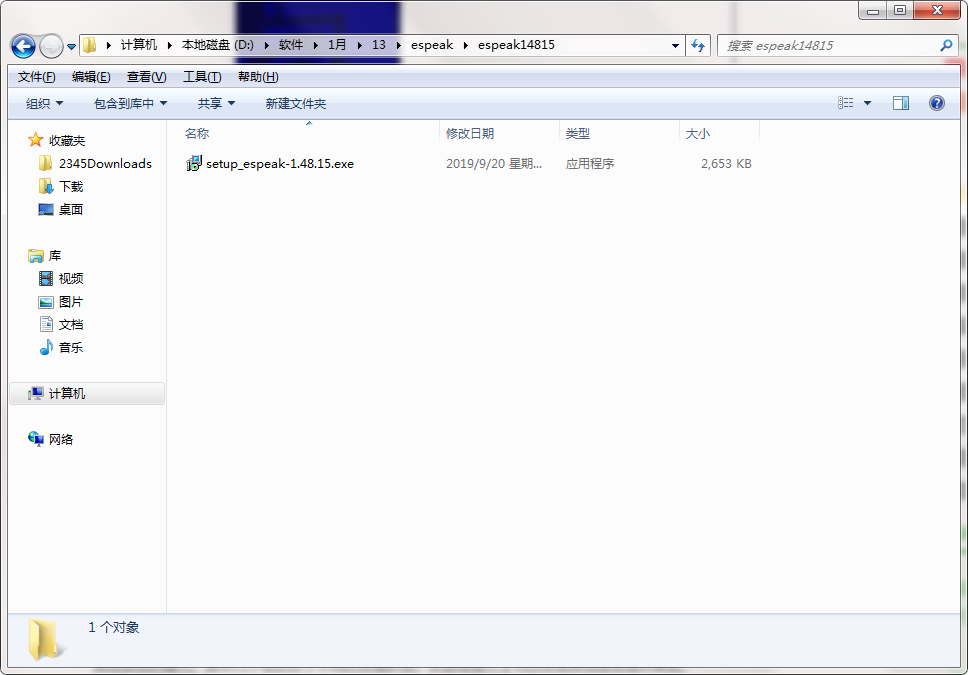Click the 图片 picture icon
The image size is (968, 675).
click(46, 302)
